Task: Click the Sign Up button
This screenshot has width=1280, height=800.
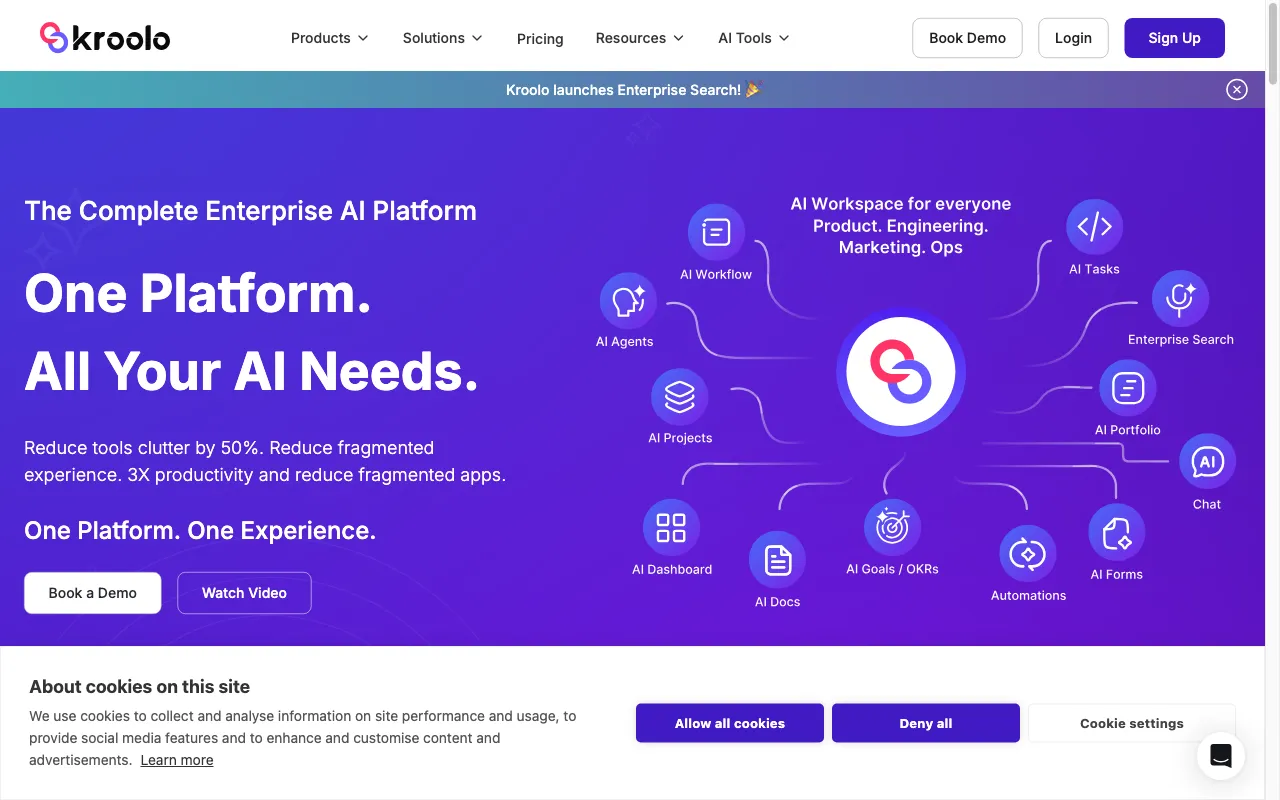Action: coord(1174,38)
